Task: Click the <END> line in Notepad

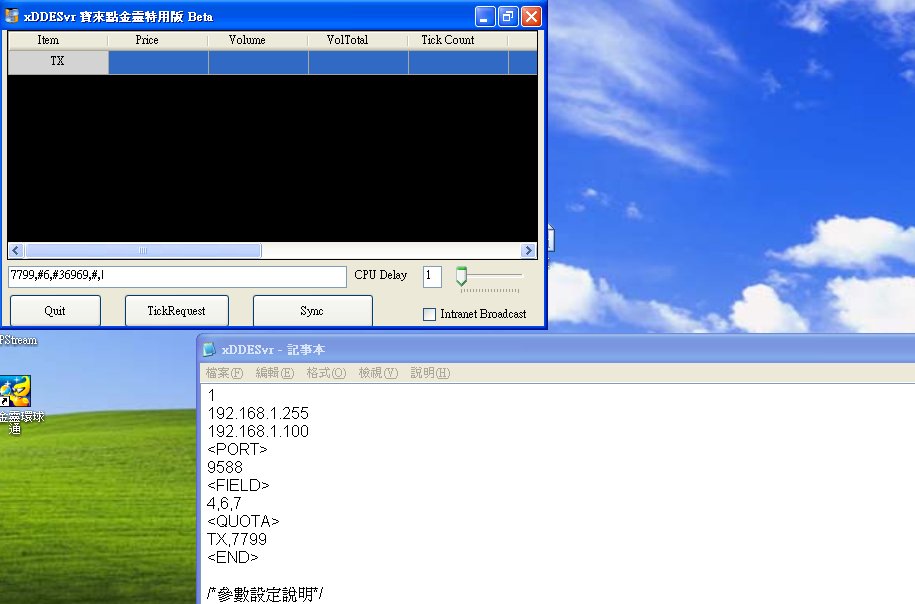Action: pyautogui.click(x=233, y=557)
